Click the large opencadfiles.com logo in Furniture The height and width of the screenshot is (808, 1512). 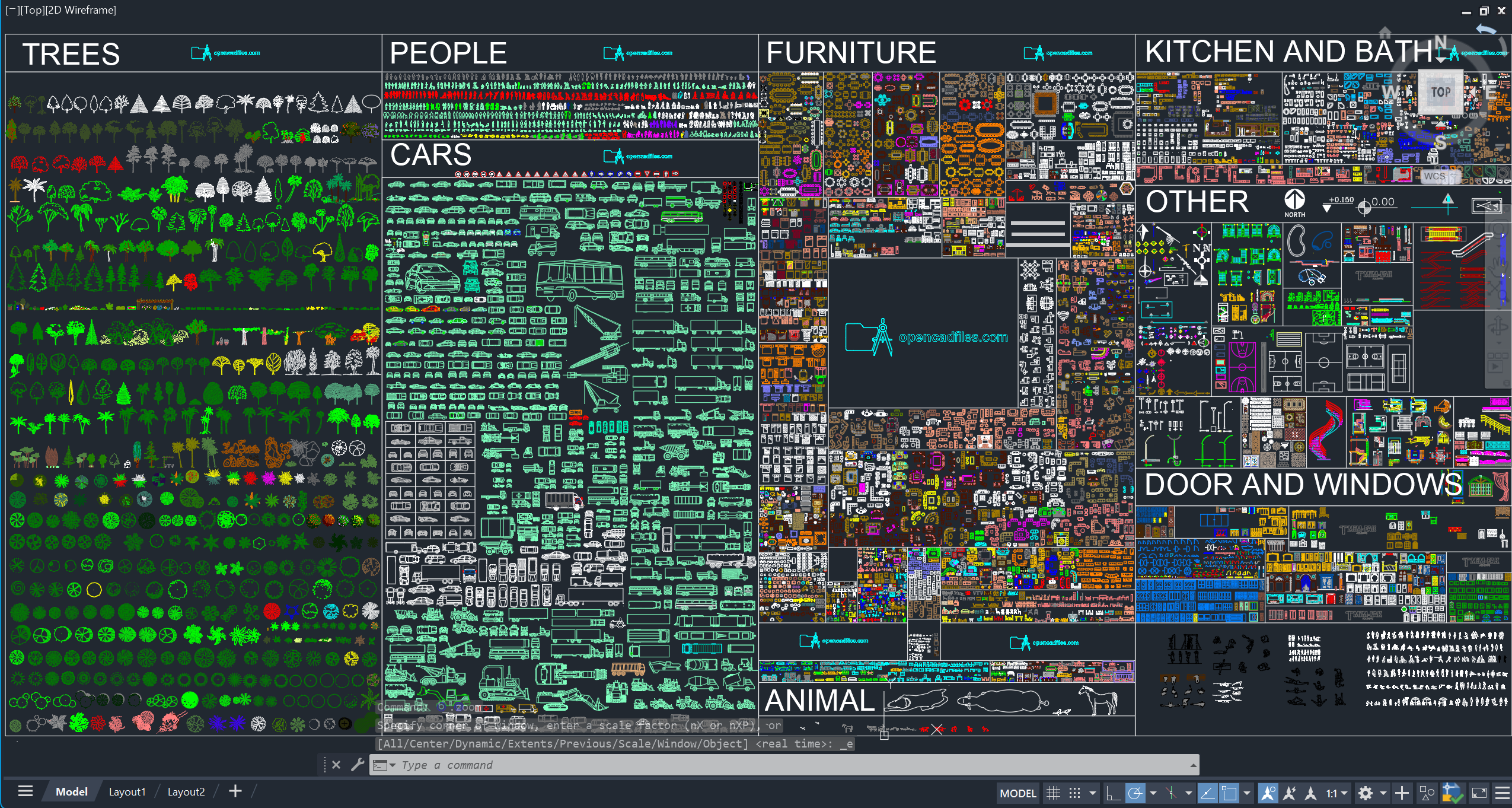pos(926,336)
